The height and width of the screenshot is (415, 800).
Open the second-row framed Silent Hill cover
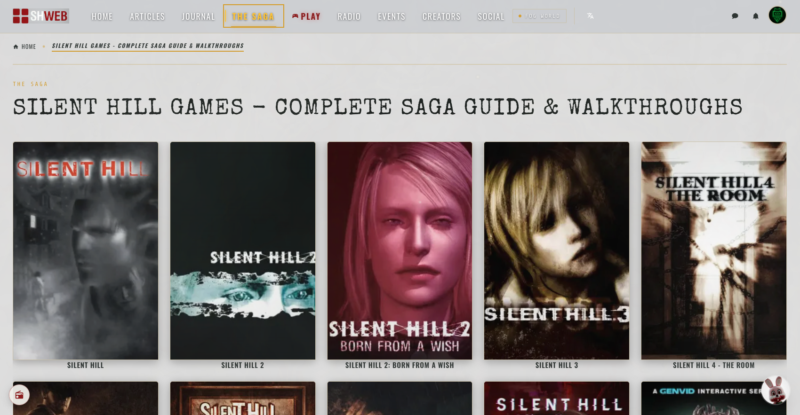(243, 398)
